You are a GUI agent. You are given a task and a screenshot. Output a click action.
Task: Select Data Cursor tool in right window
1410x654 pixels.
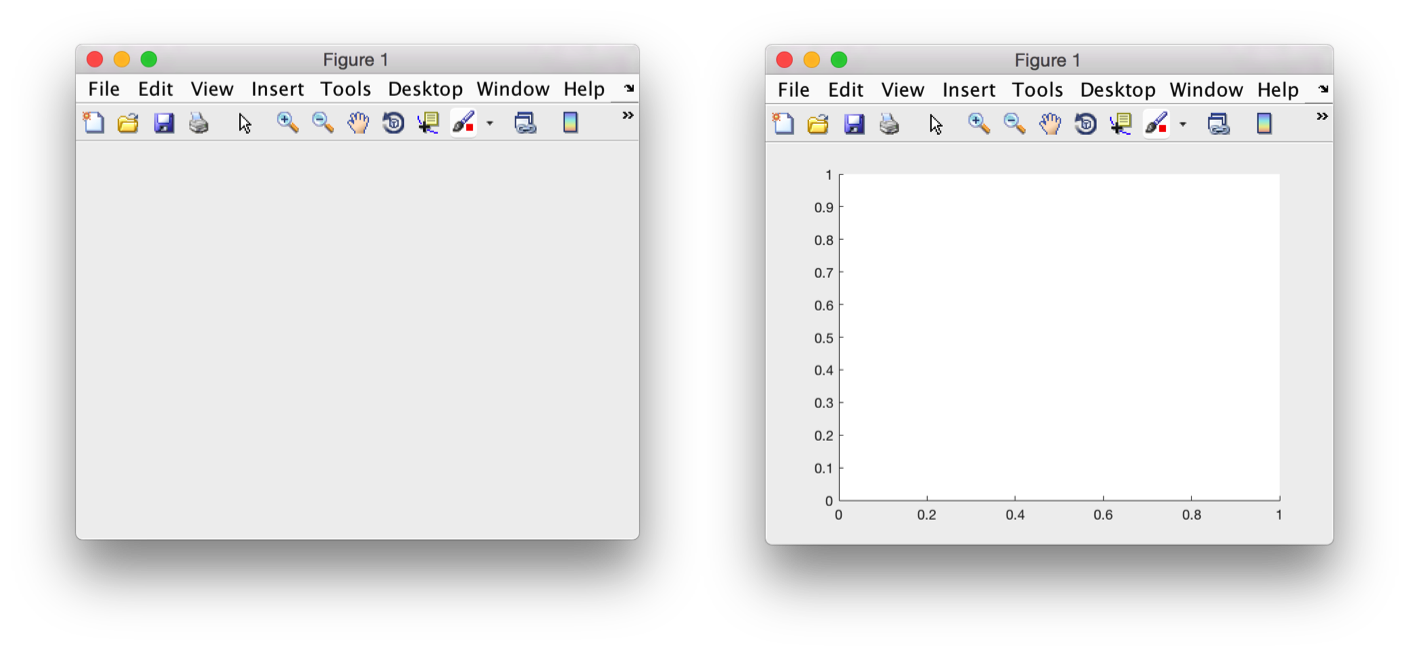click(1120, 124)
